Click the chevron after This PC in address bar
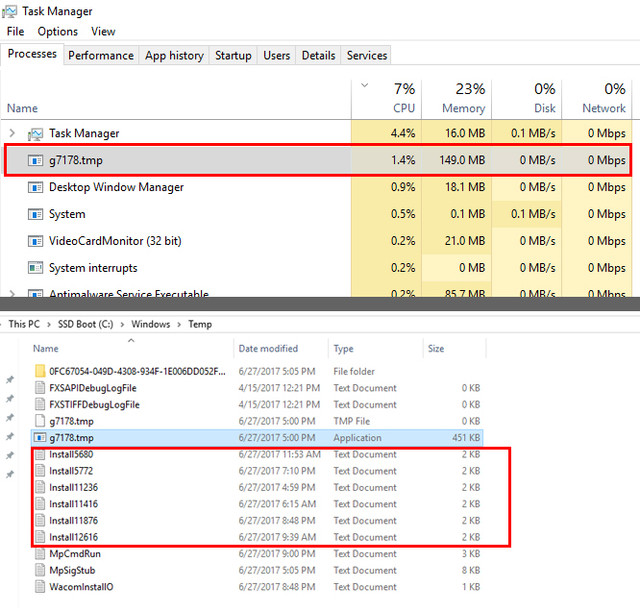The height and width of the screenshot is (608, 640). (x=49, y=325)
